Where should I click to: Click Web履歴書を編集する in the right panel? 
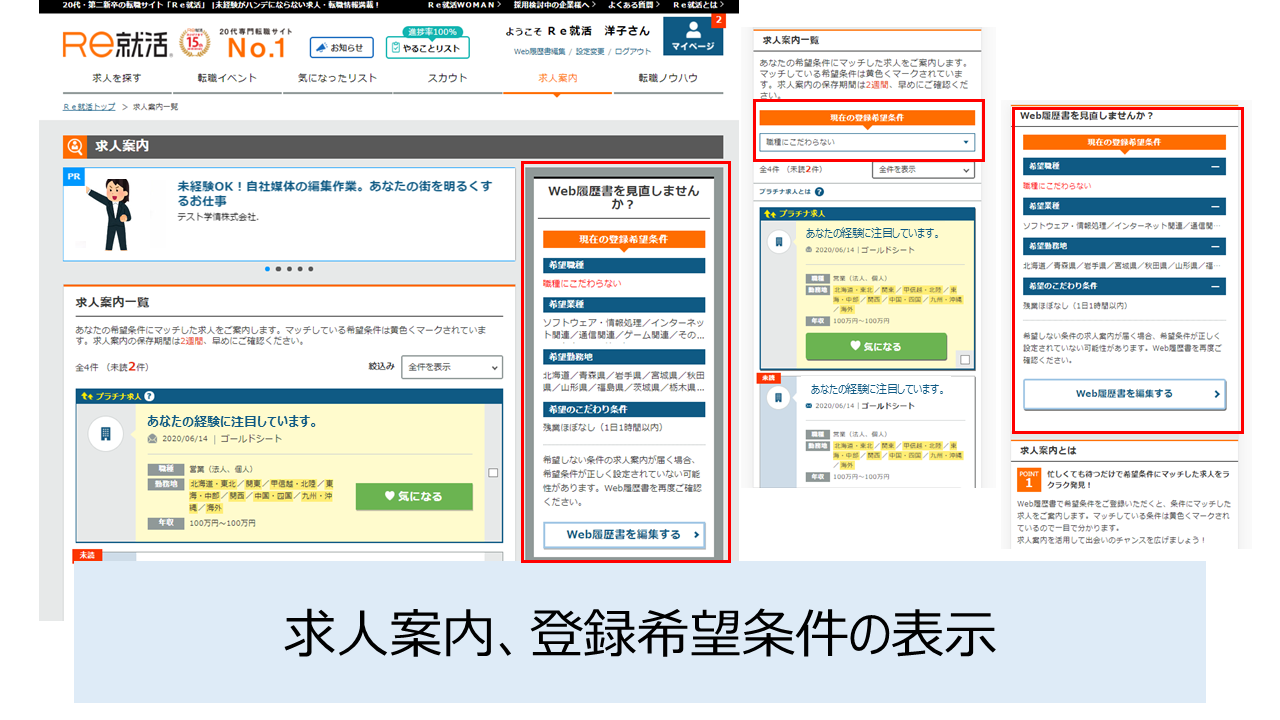click(1124, 394)
